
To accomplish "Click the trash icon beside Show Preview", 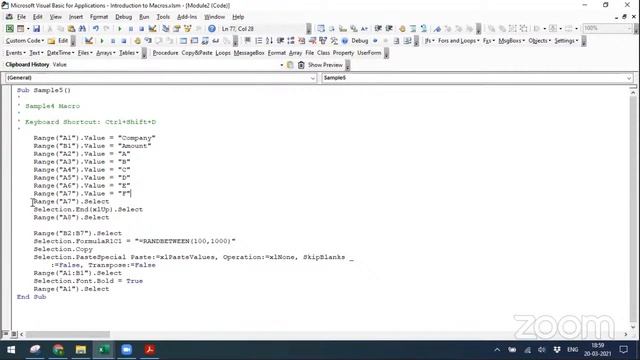I will click(301, 65).
